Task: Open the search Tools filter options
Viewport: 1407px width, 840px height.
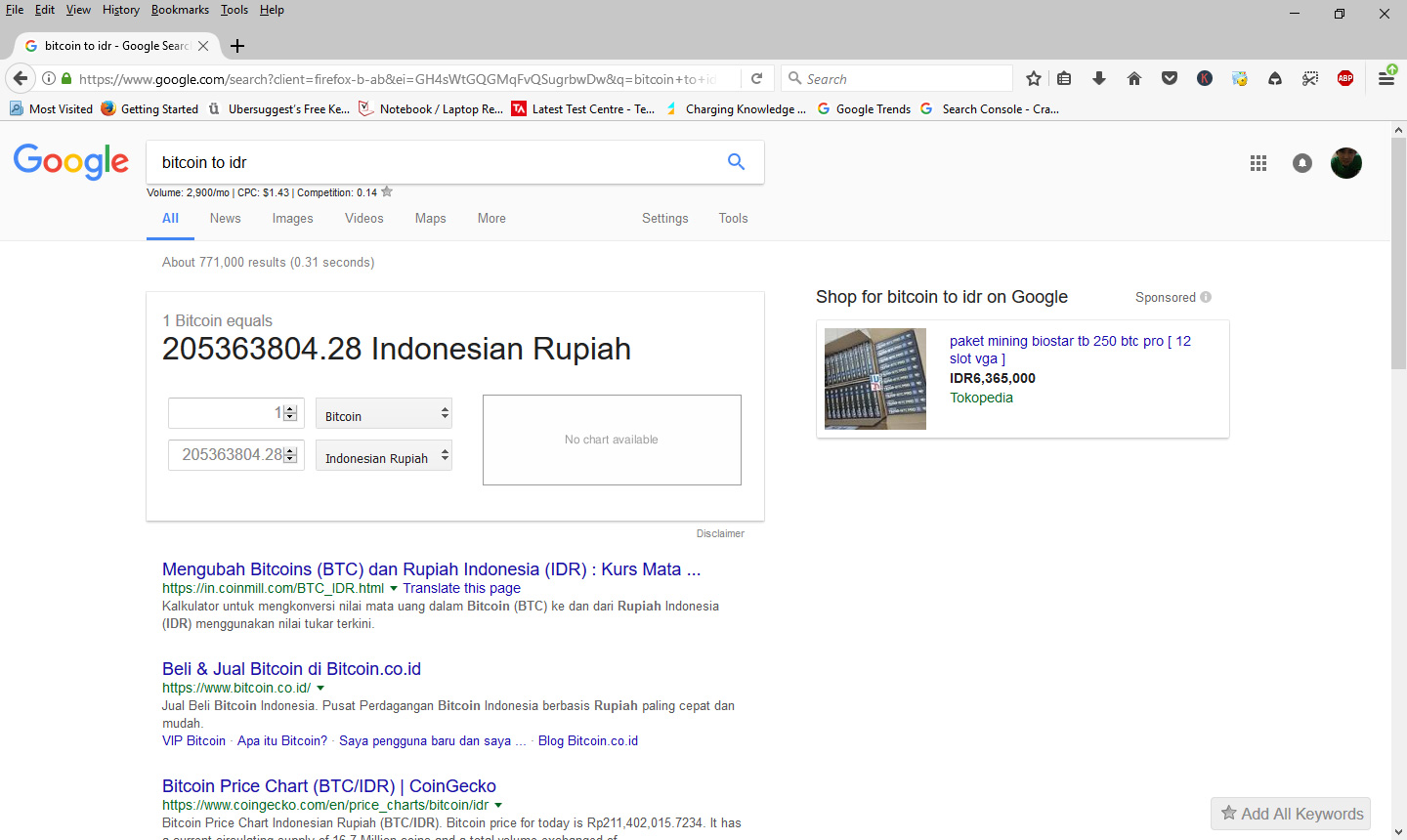Action: [734, 218]
